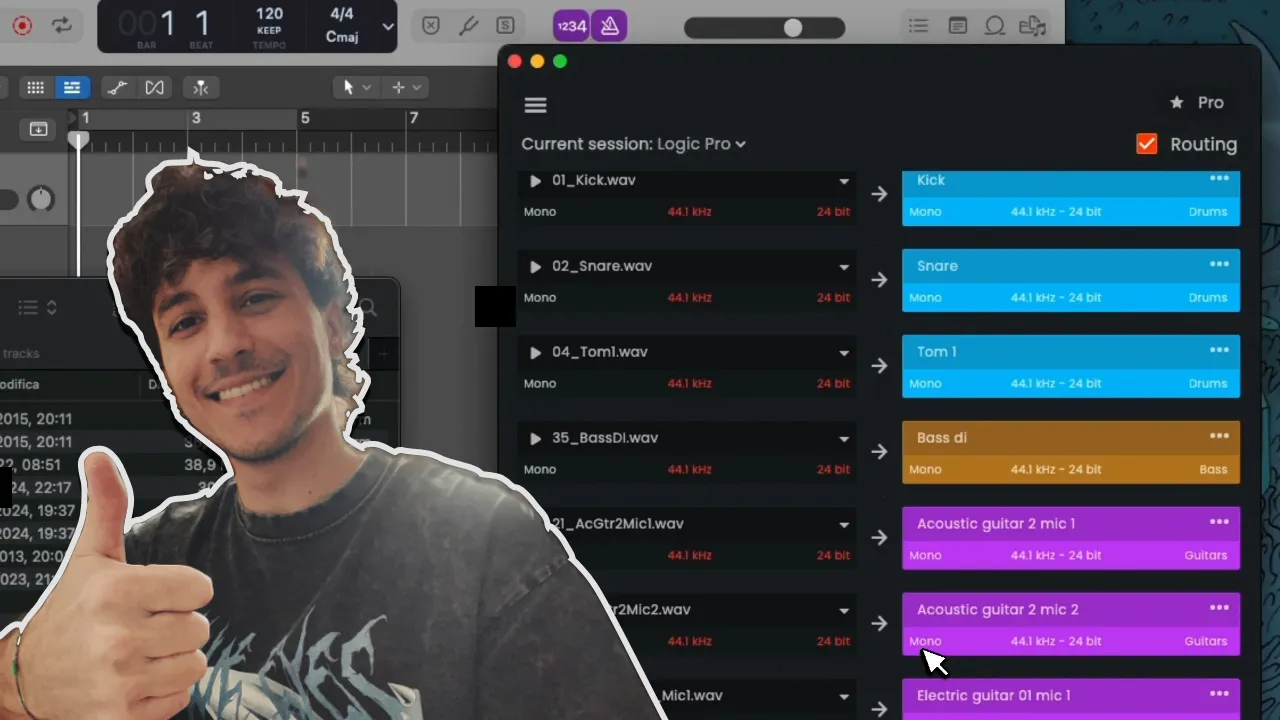Toggle the metronome click button
This screenshot has height=720, width=1280.
[x=609, y=26]
